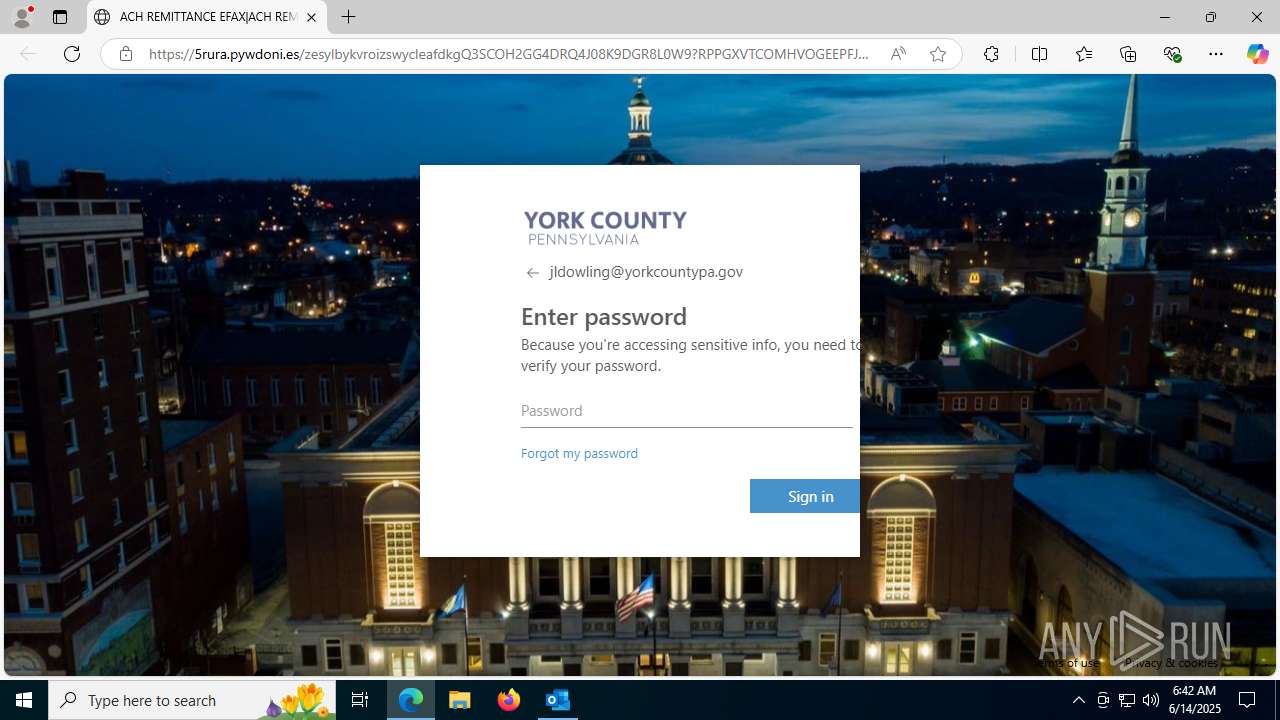
Task: Click the Back navigation arrow
Action: tap(28, 54)
